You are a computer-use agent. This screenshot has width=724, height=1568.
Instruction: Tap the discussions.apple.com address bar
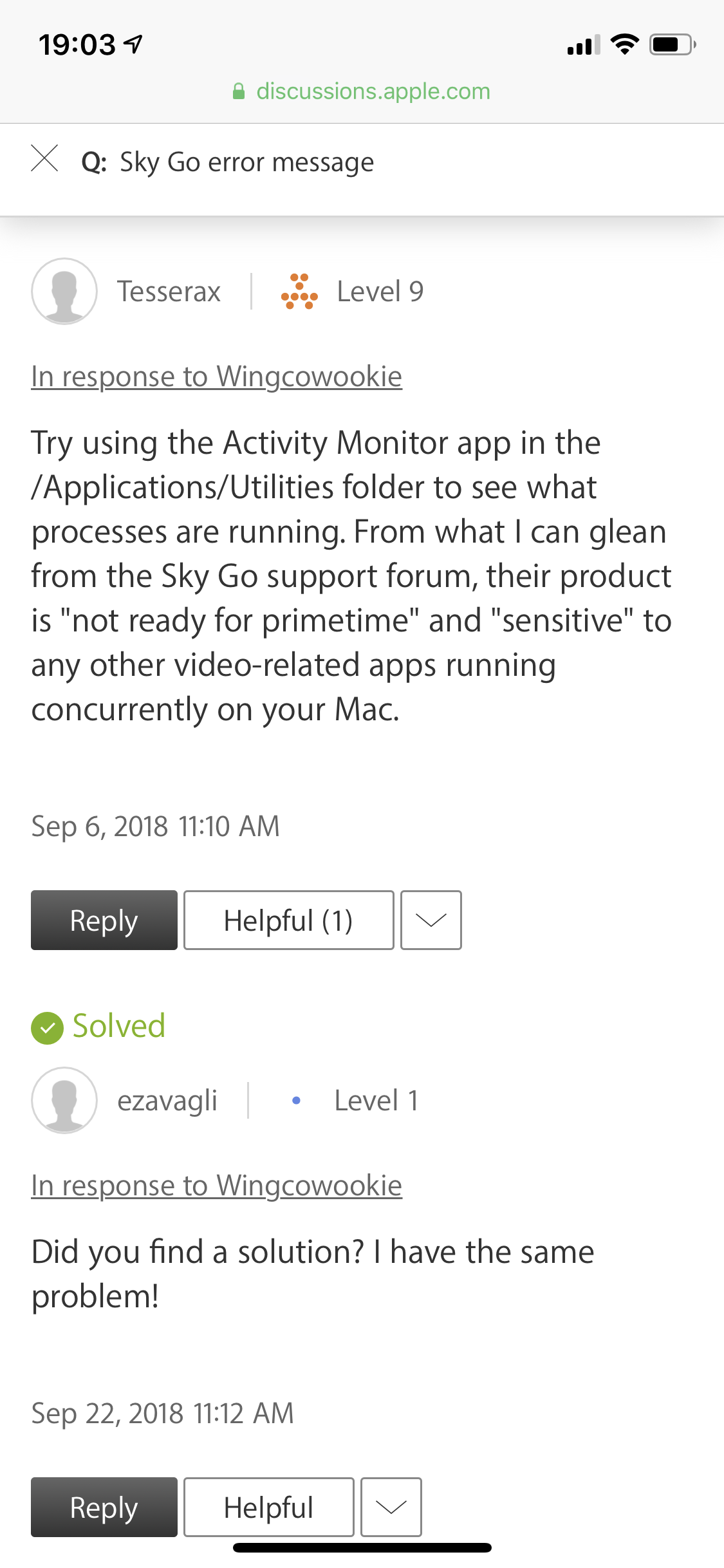[372, 91]
